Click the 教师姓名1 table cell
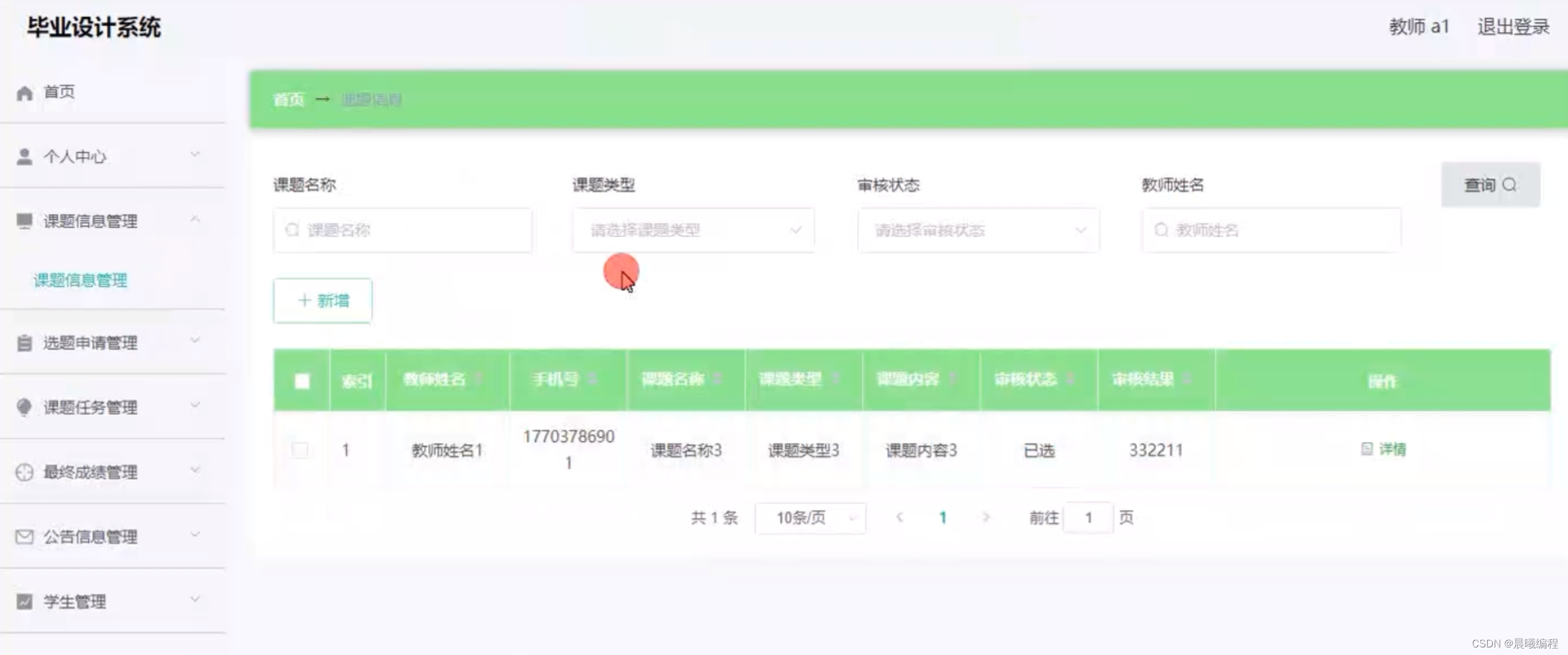The image size is (1568, 655). (447, 450)
